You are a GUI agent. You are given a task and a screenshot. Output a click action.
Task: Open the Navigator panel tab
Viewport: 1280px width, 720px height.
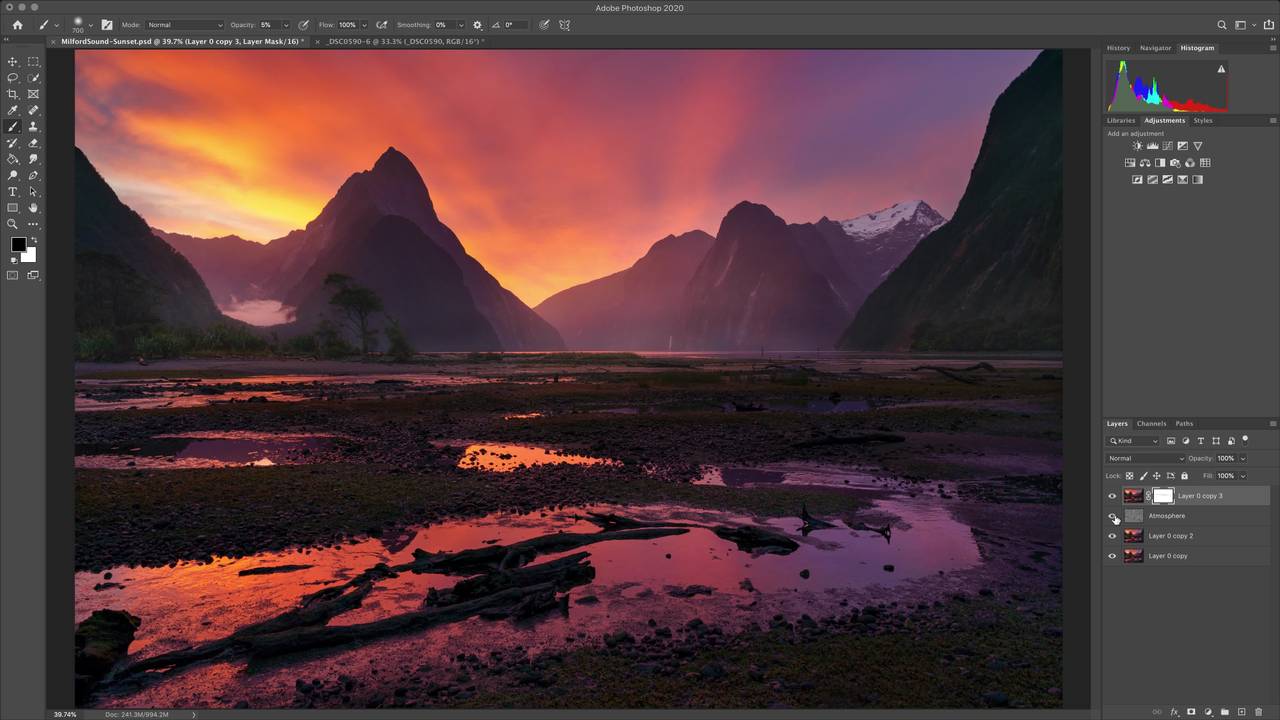pos(1155,48)
